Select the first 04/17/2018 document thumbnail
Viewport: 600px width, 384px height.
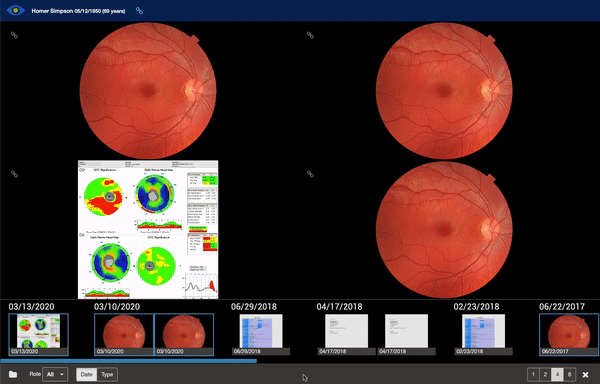pyautogui.click(x=346, y=335)
